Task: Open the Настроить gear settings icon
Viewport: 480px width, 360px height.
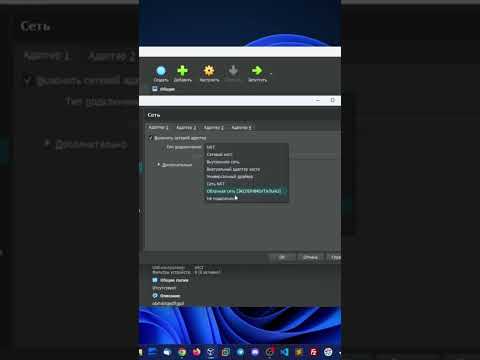Action: [x=209, y=71]
